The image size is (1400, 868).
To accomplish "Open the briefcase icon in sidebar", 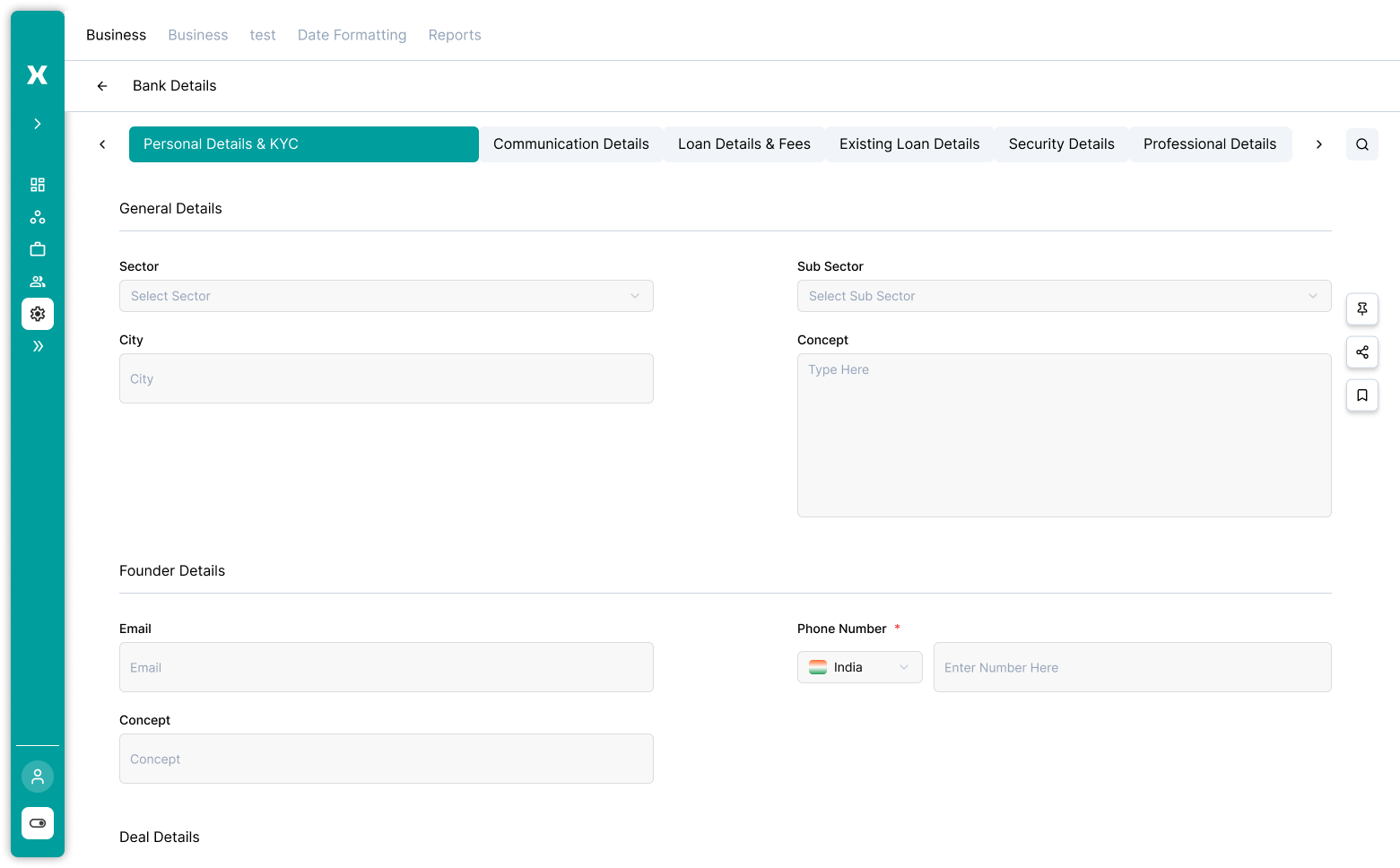I will pyautogui.click(x=37, y=248).
